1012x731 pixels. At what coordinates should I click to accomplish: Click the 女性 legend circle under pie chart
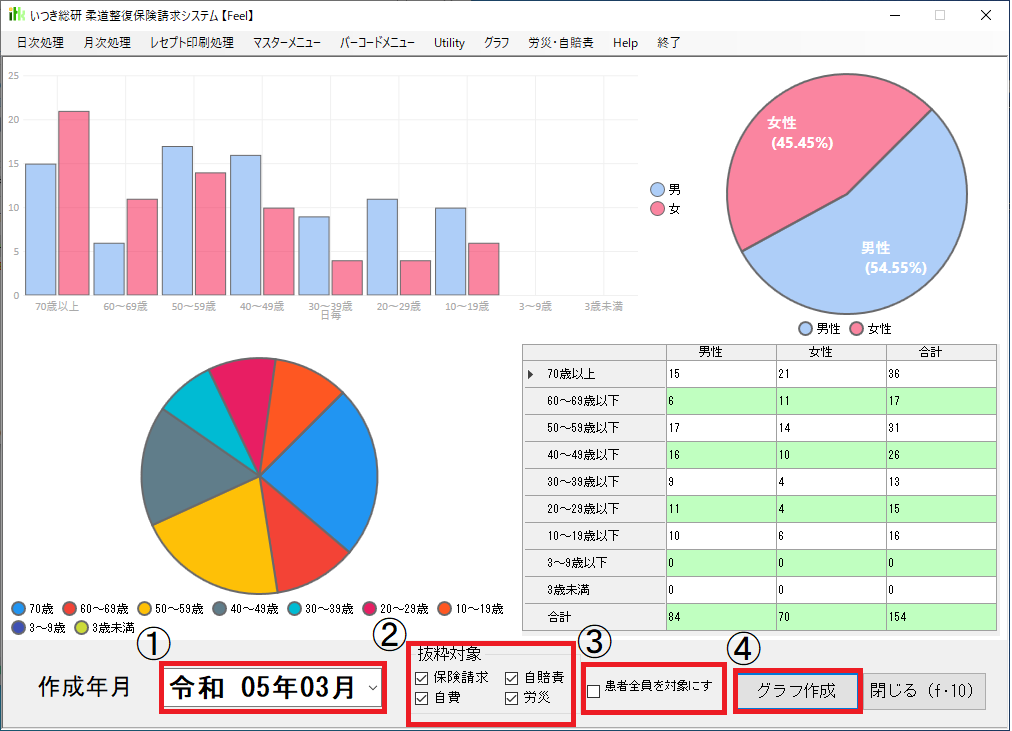click(x=856, y=328)
